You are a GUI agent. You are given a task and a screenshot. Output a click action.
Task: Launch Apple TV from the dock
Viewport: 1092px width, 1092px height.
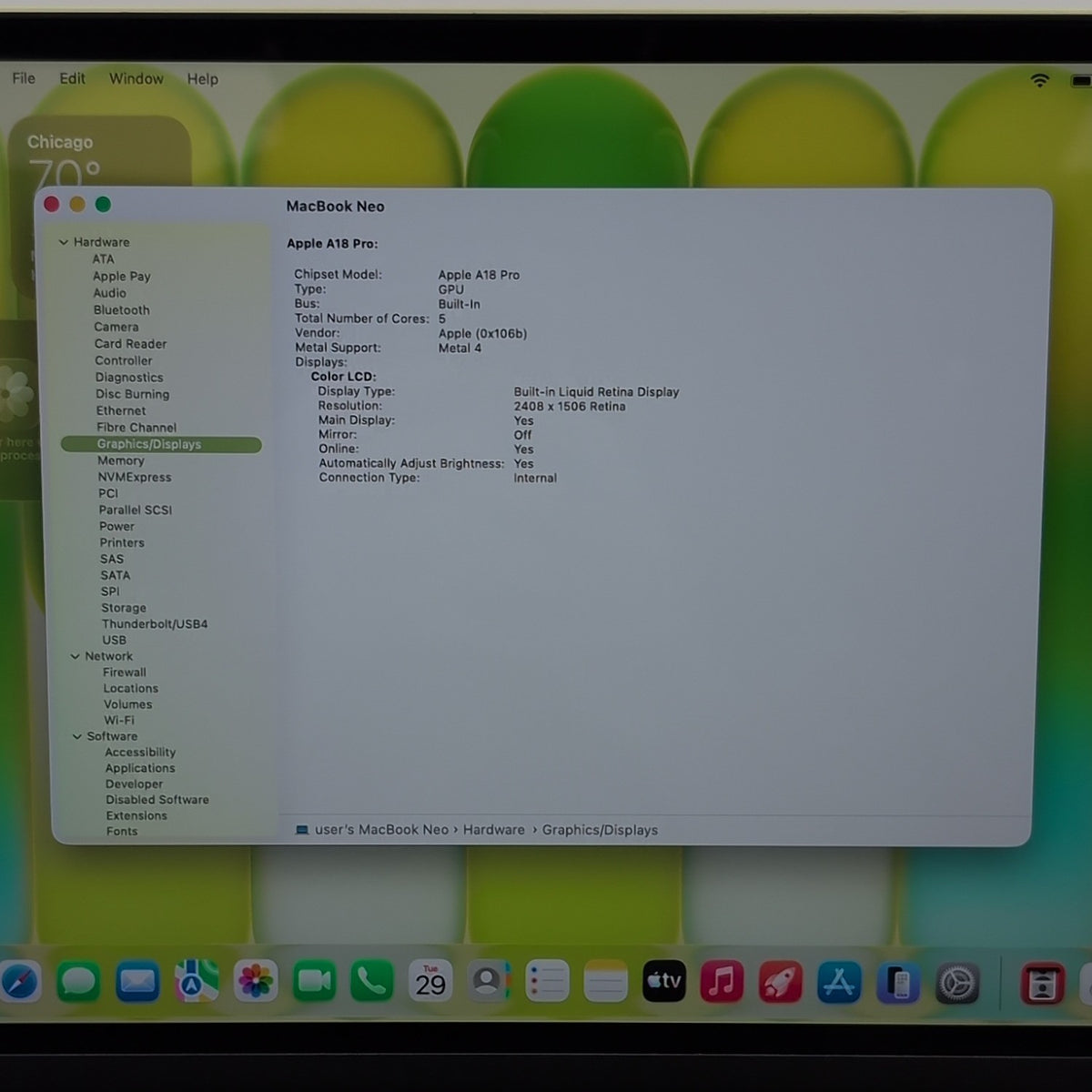coord(664,982)
